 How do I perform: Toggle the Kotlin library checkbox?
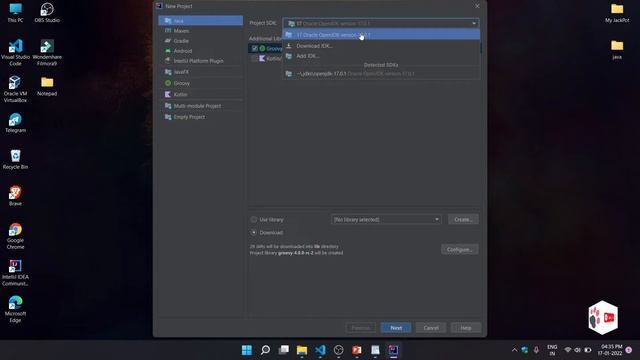pos(255,58)
